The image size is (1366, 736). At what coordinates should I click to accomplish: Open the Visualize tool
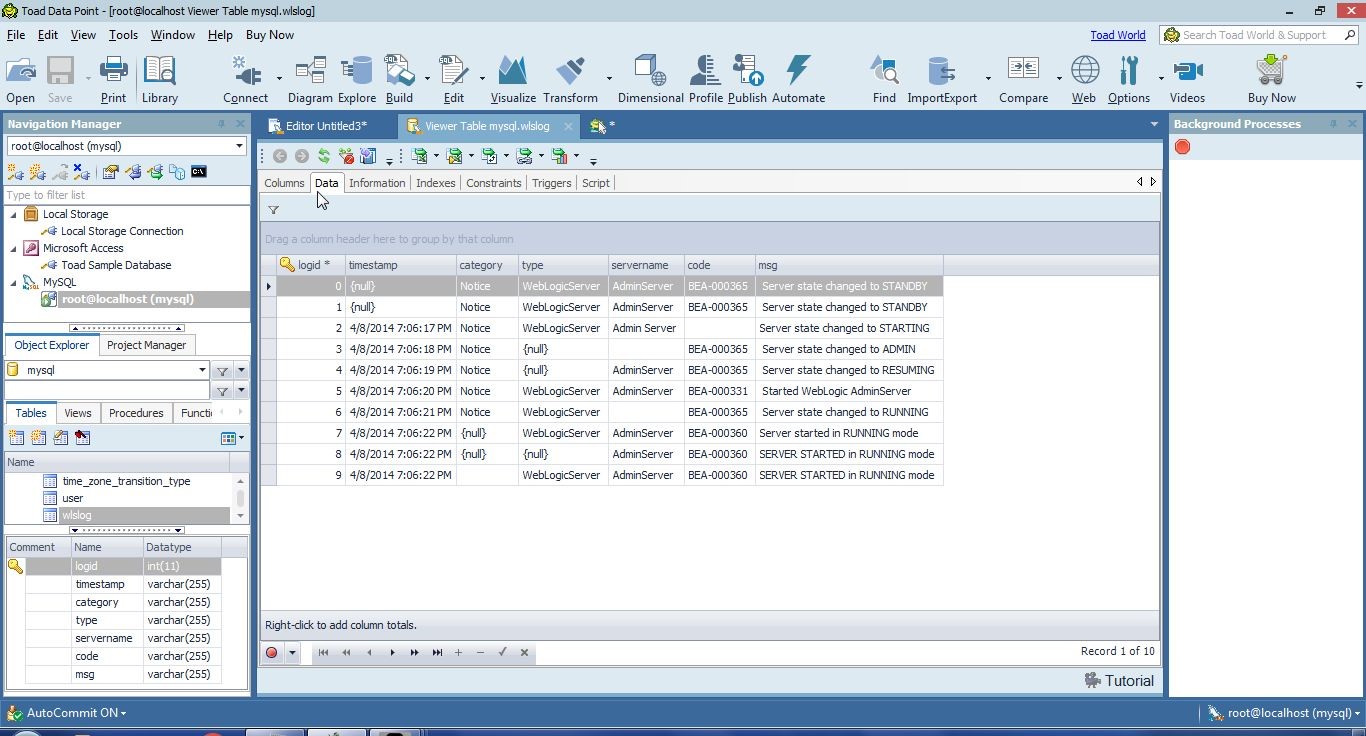point(513,80)
